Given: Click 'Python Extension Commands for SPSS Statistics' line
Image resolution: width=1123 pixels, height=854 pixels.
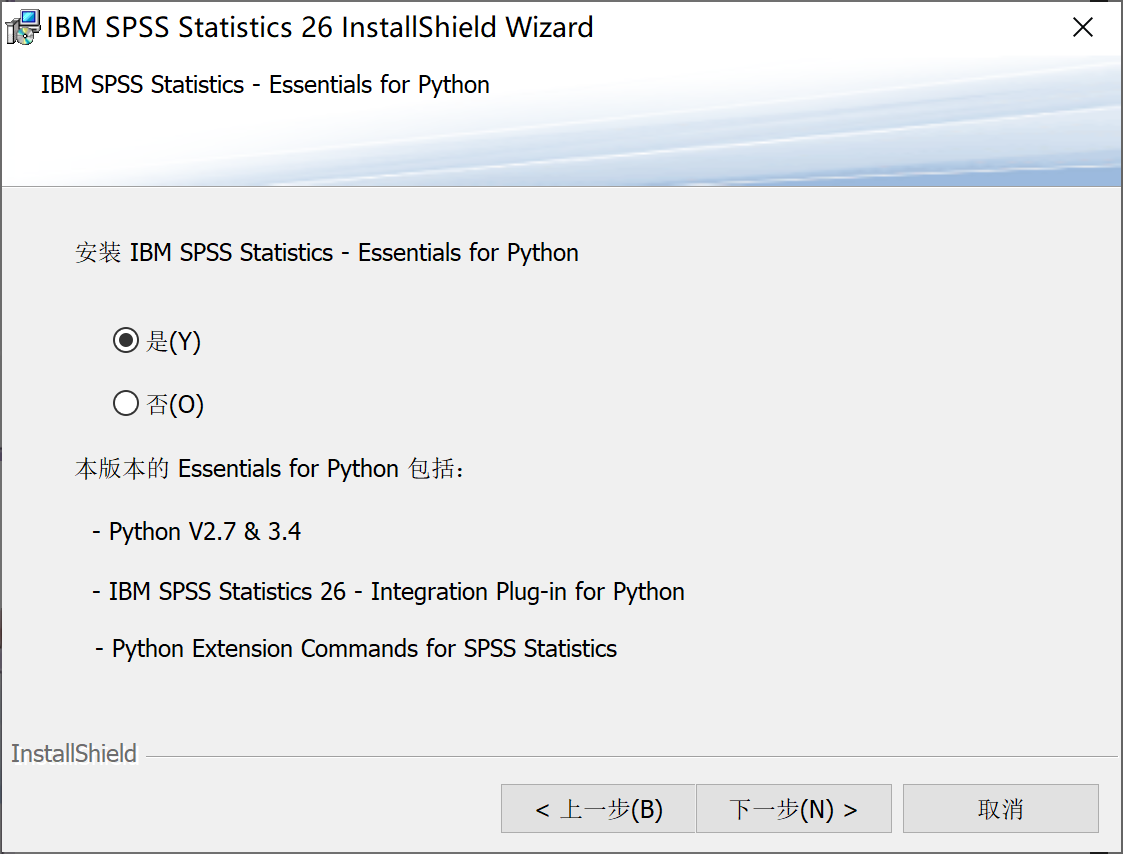Looking at the screenshot, I should pos(356,648).
